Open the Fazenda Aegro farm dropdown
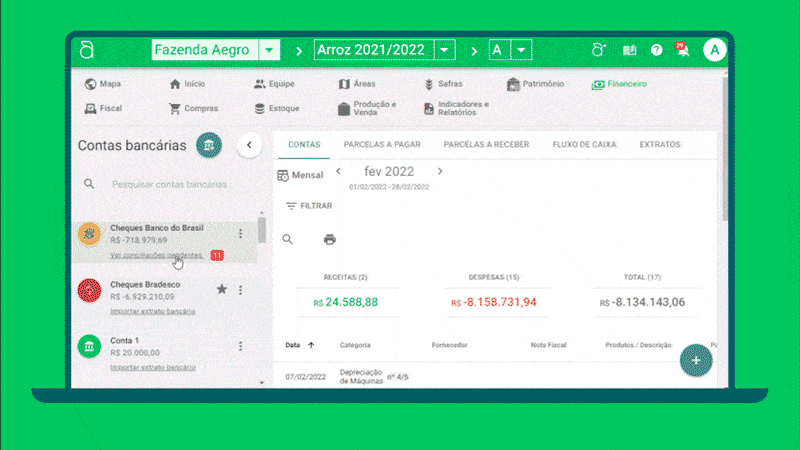This screenshot has width=800, height=450. tap(269, 50)
